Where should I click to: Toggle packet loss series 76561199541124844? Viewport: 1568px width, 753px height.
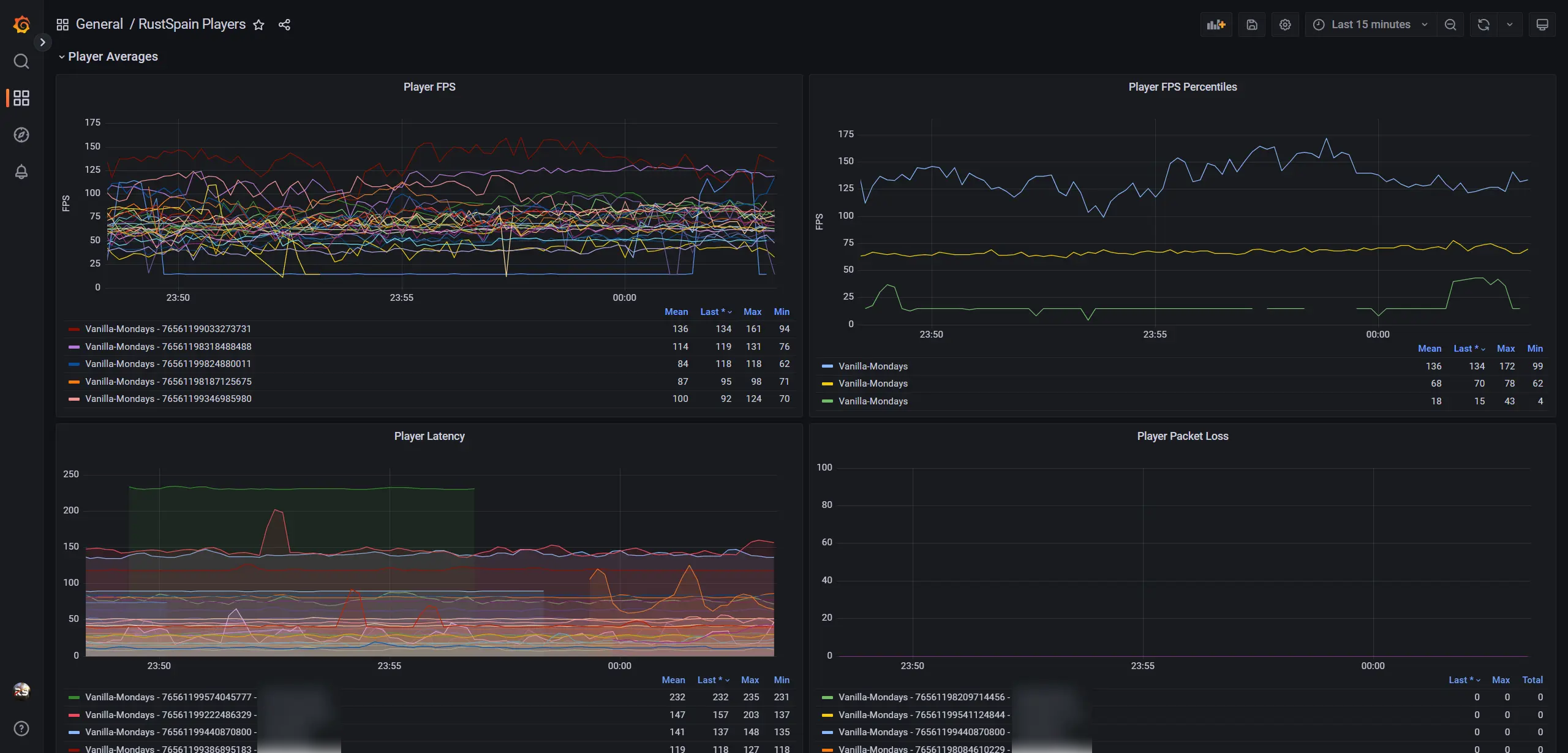[x=924, y=715]
